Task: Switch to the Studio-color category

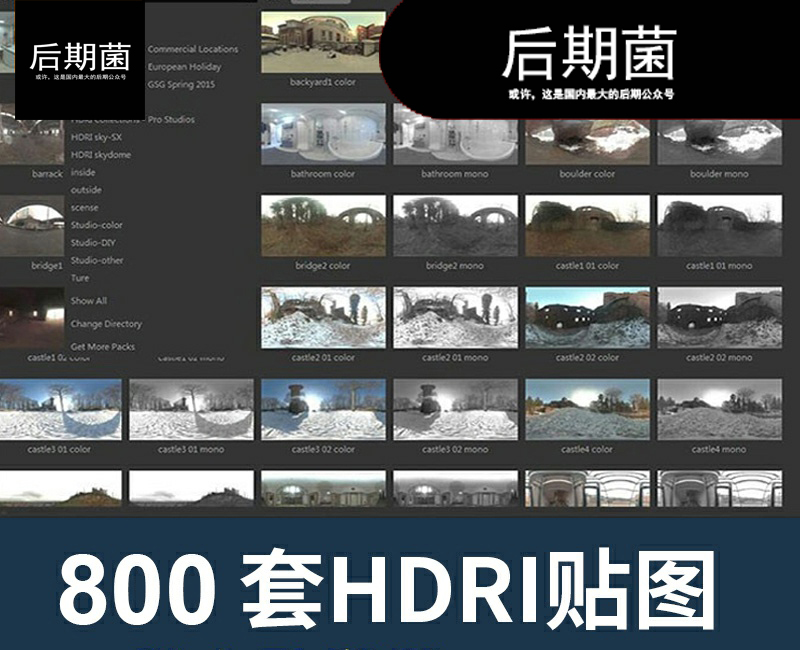Action: [97, 225]
